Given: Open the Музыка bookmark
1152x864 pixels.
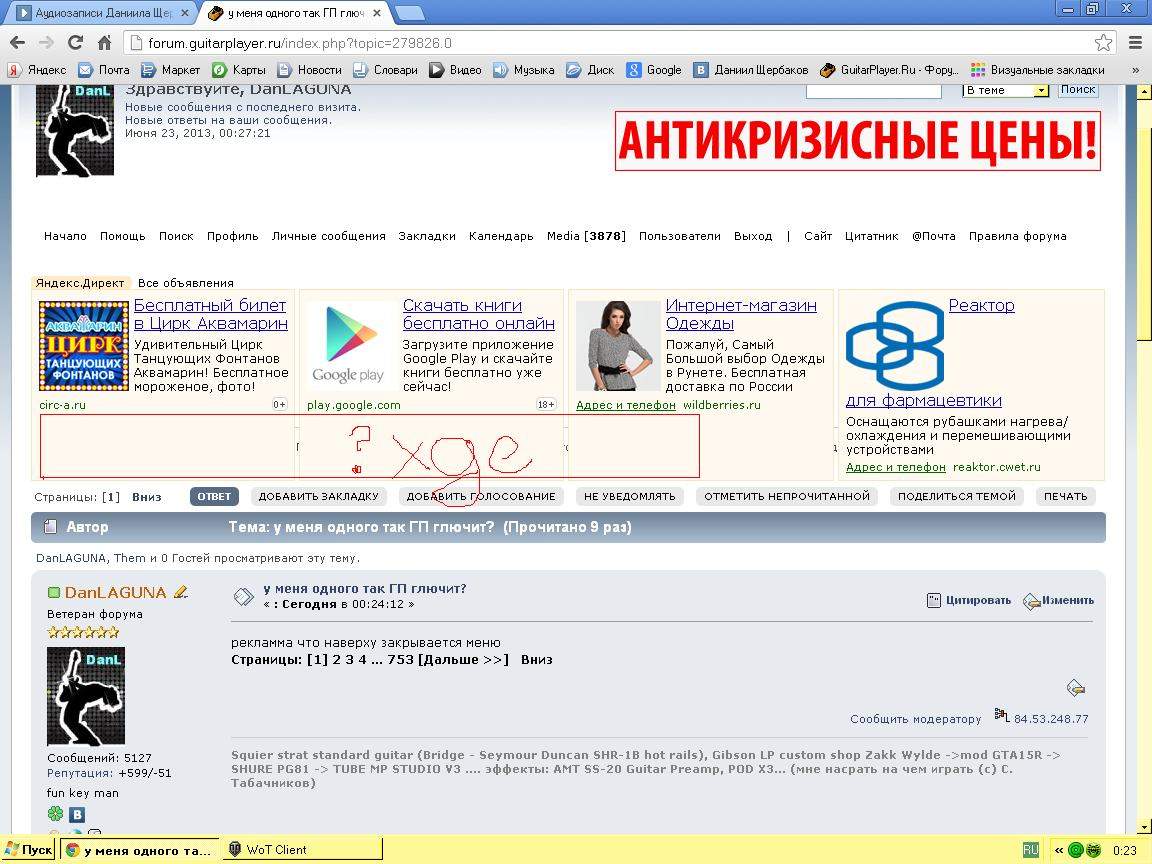Looking at the screenshot, I should [523, 70].
